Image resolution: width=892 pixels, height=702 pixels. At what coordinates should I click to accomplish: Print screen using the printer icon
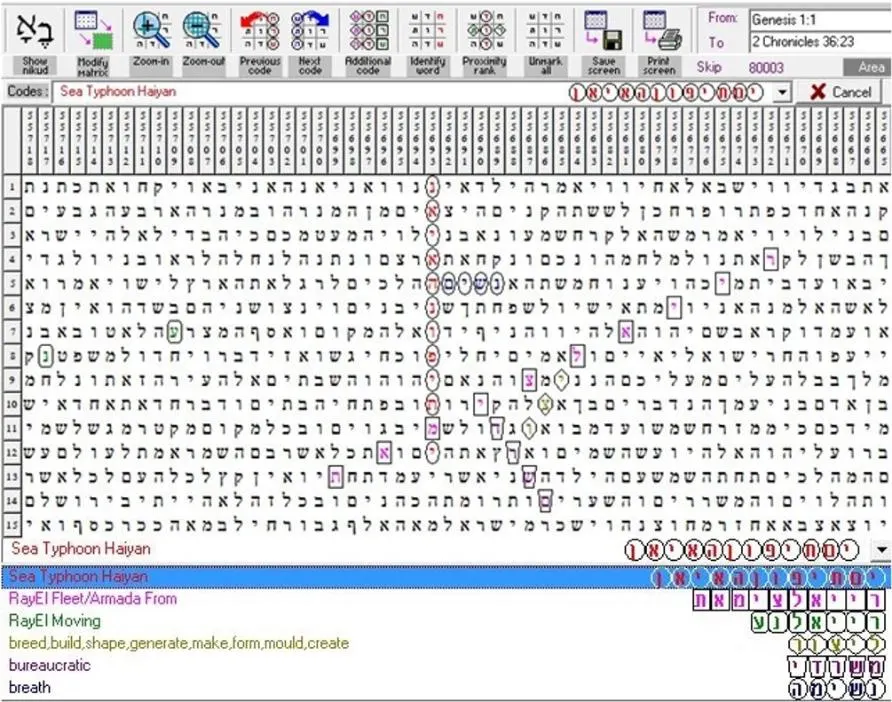click(660, 30)
